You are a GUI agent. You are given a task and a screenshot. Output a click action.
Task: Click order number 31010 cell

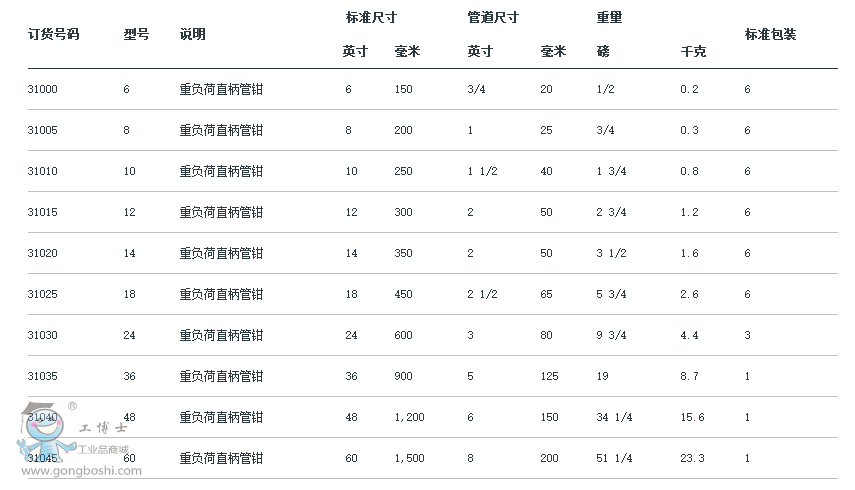43,171
